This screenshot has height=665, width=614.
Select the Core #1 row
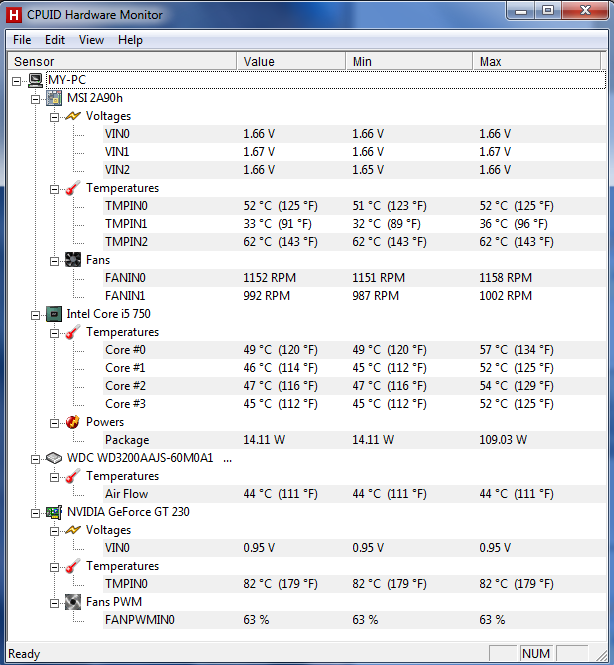[354, 368]
